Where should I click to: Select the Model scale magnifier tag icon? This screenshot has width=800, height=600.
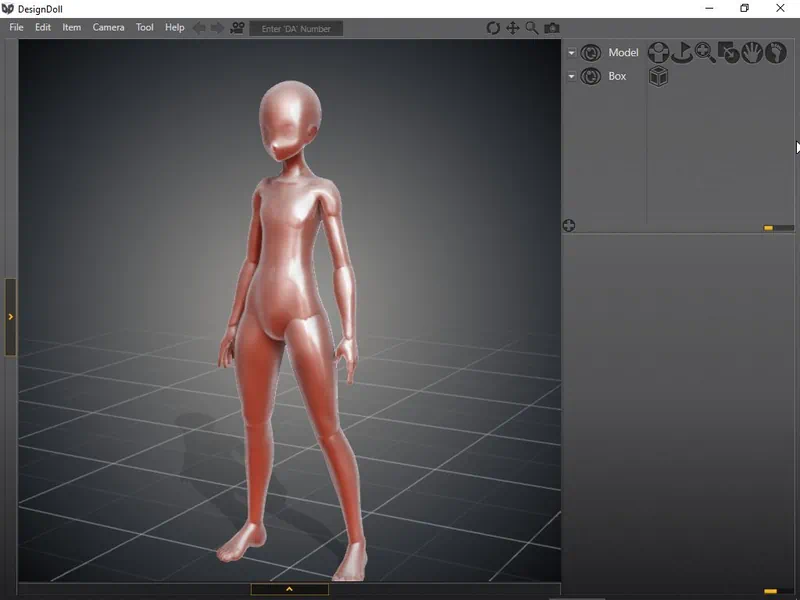click(x=705, y=53)
